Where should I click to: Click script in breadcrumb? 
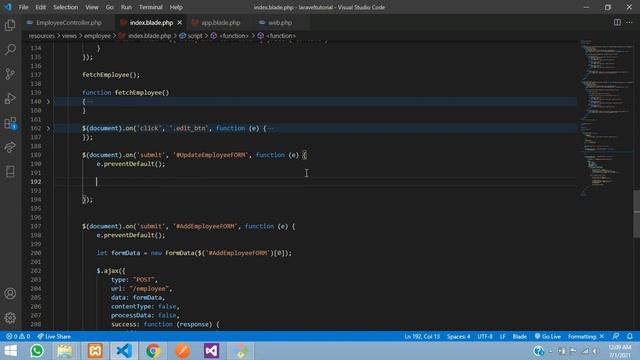(195, 36)
